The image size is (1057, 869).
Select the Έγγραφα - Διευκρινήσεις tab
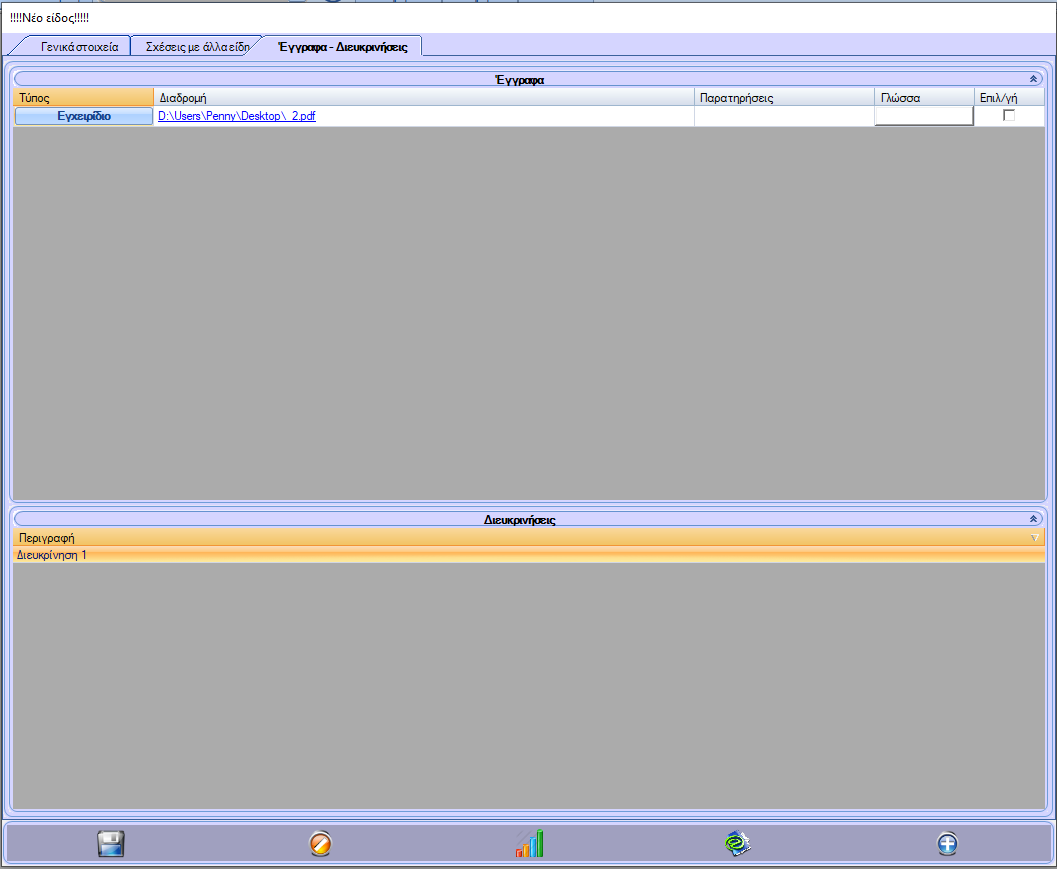(342, 47)
